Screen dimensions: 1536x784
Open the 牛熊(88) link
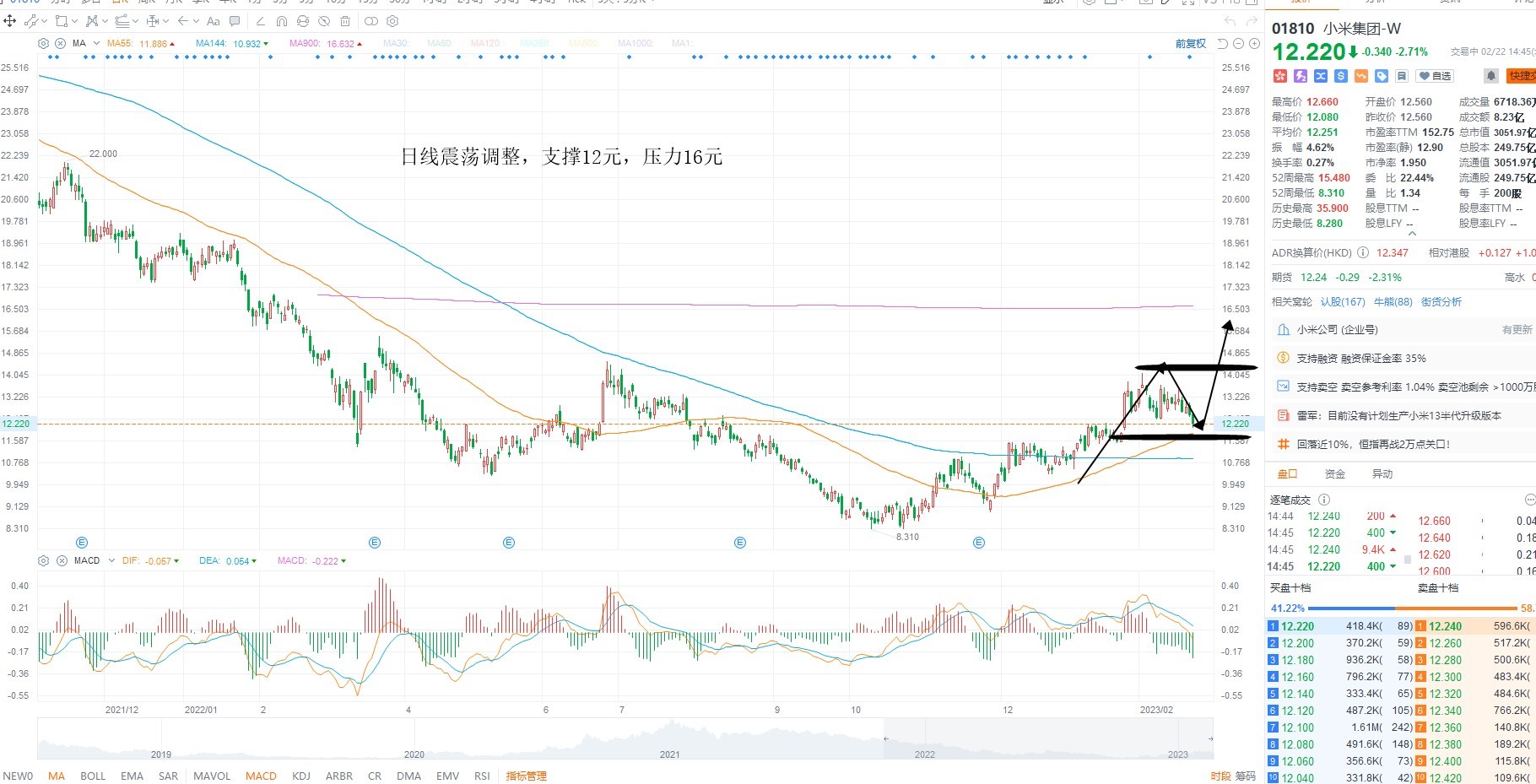coord(1393,301)
